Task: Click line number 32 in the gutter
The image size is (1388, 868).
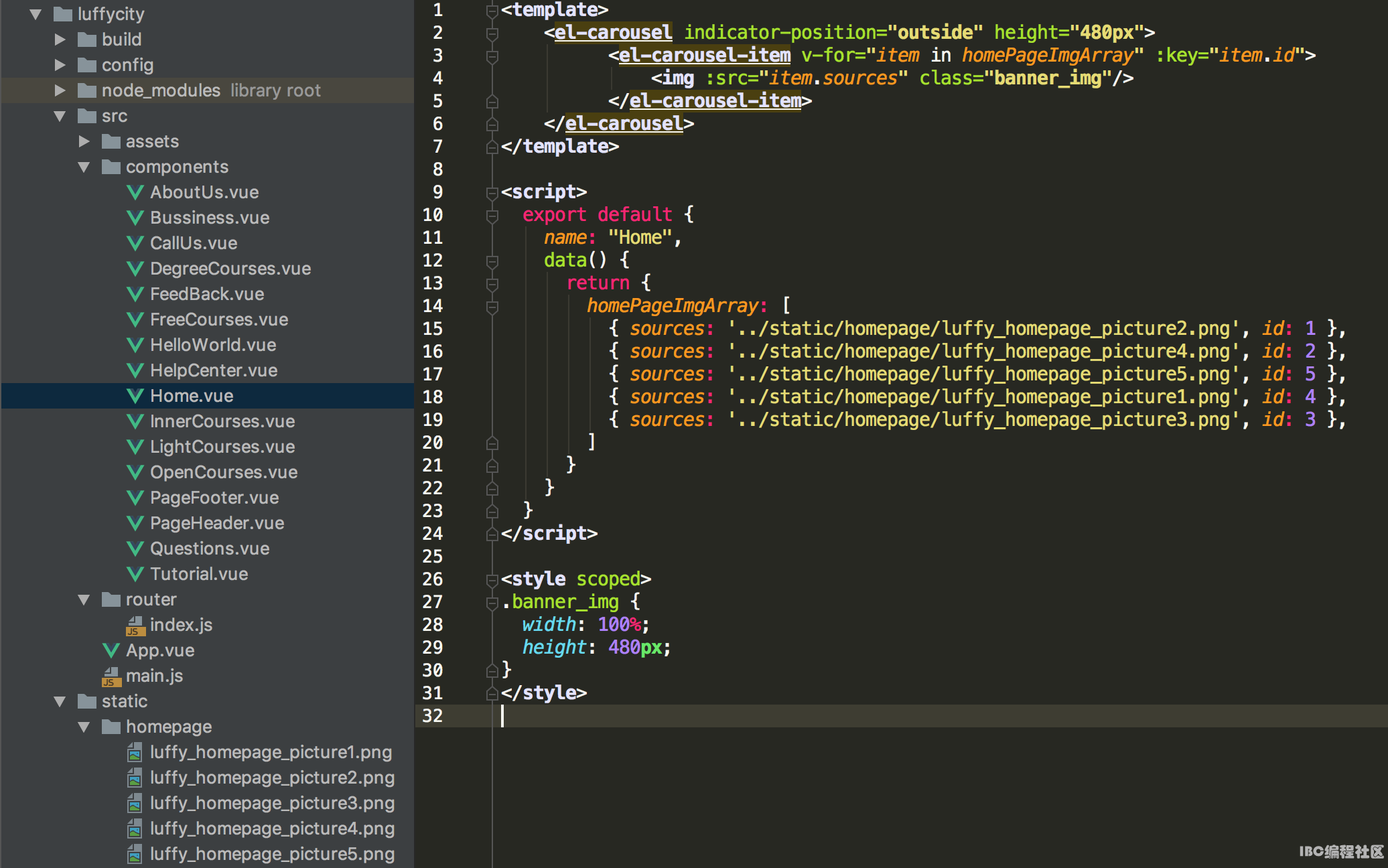Action: (433, 715)
